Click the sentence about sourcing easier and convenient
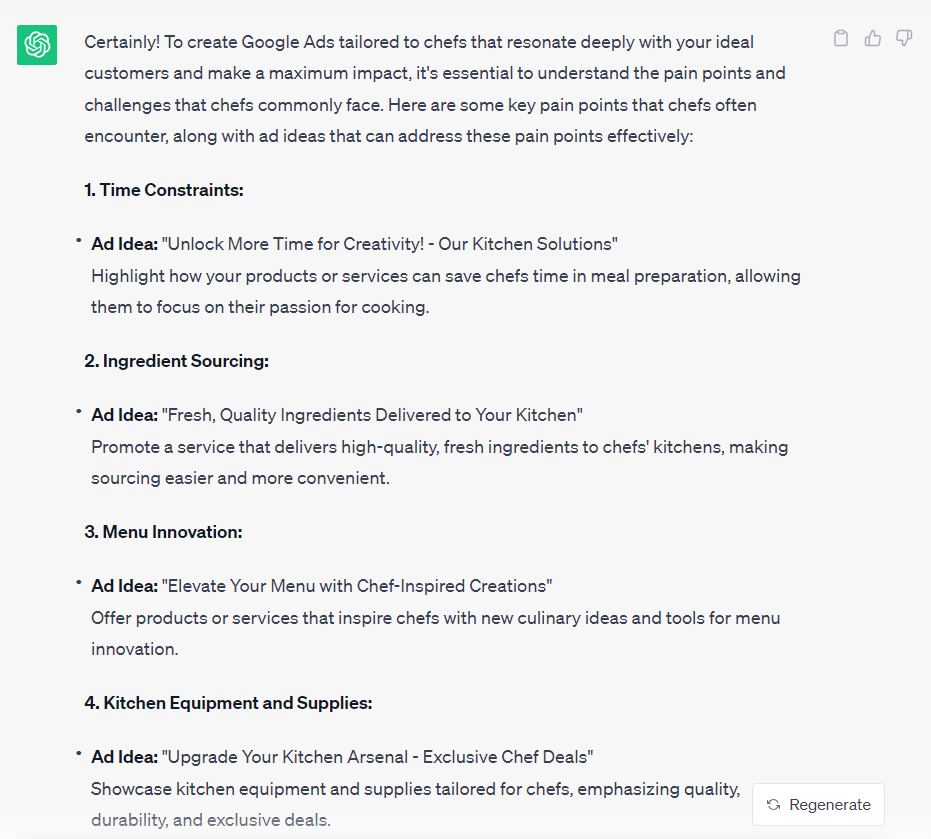The image size is (931, 839). (439, 463)
